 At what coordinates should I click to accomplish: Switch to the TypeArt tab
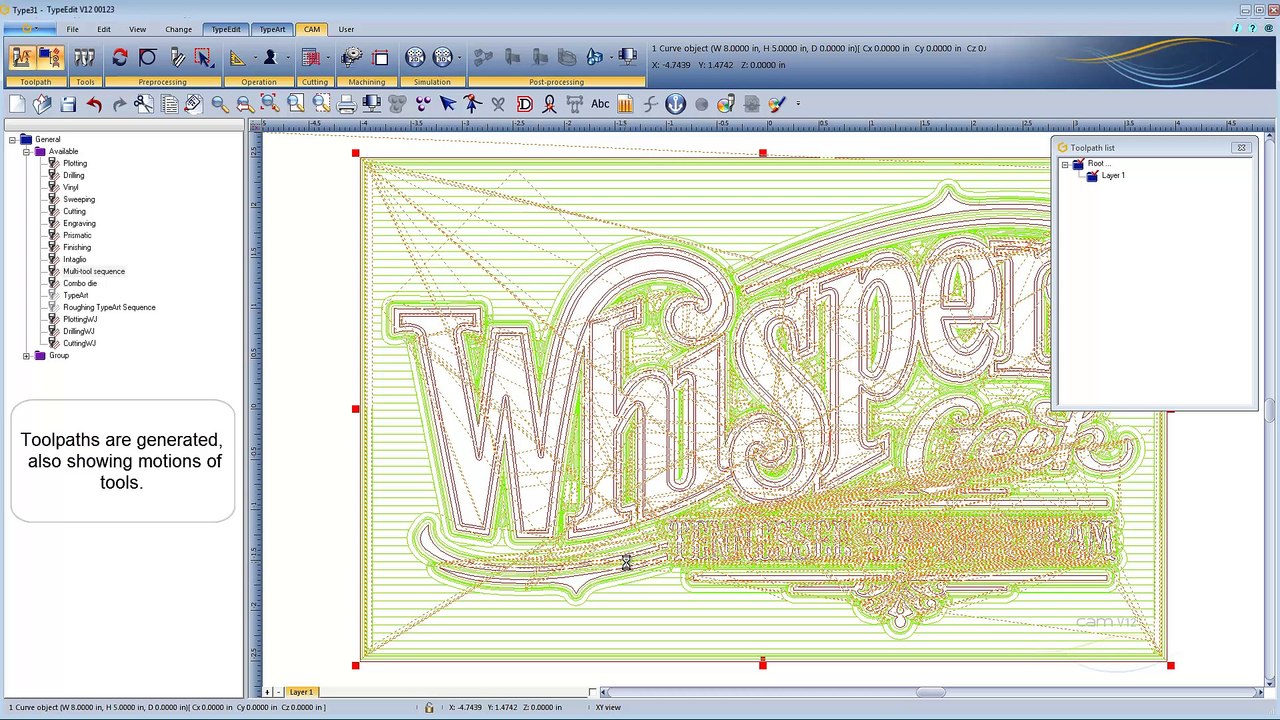[x=273, y=29]
